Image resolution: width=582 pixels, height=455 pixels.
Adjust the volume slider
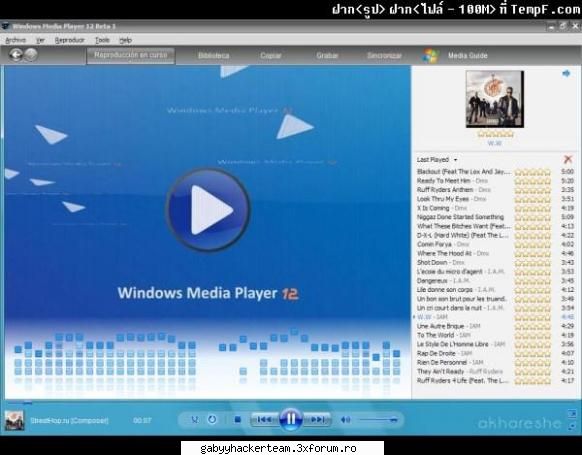pyautogui.click(x=379, y=420)
